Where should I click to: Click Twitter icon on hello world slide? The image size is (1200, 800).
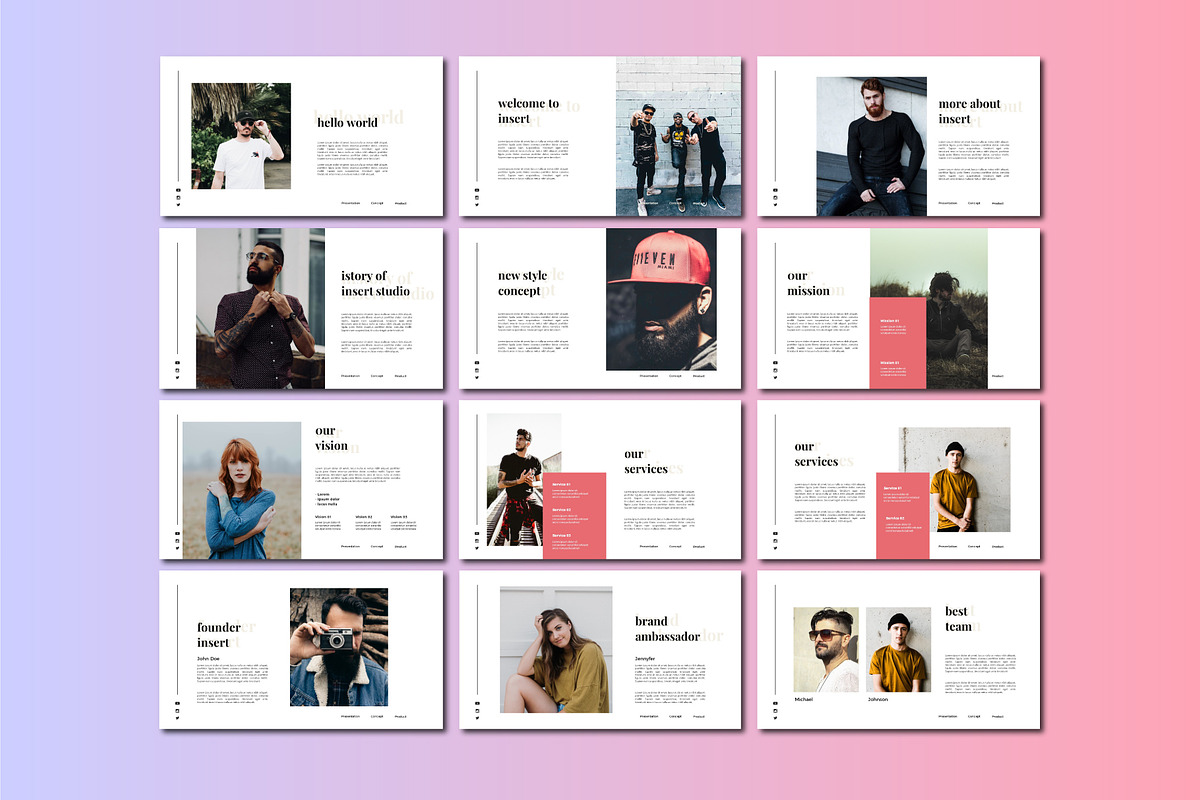point(178,205)
